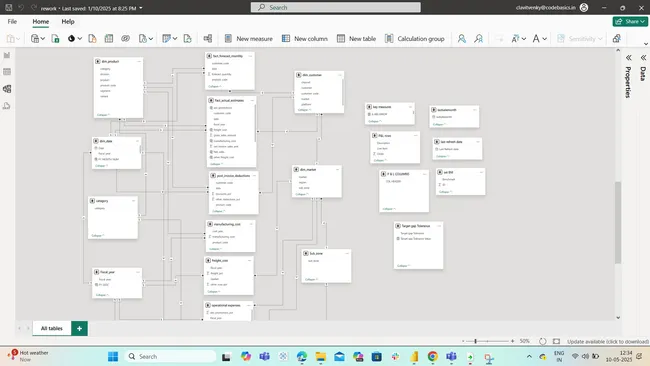This screenshot has width=650, height=366.
Task: Click the Share button
Action: click(x=630, y=22)
